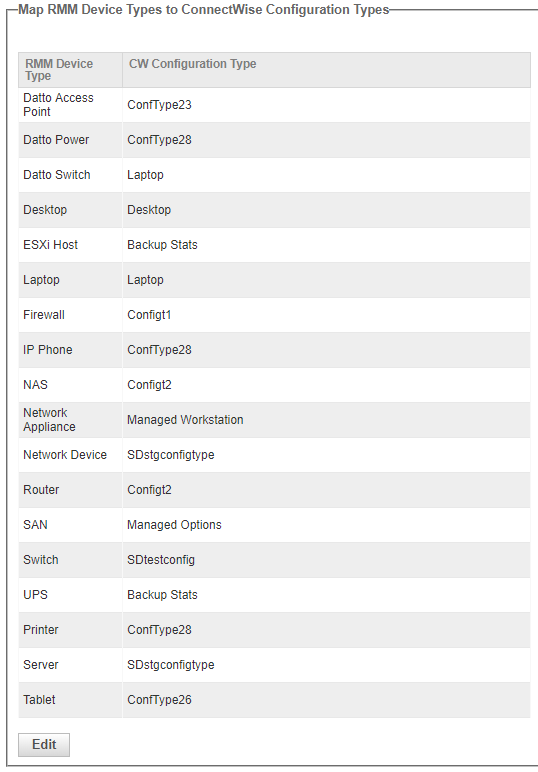Click ConfType26 in Tablet row
The width and height of the screenshot is (538, 772).
159,699
